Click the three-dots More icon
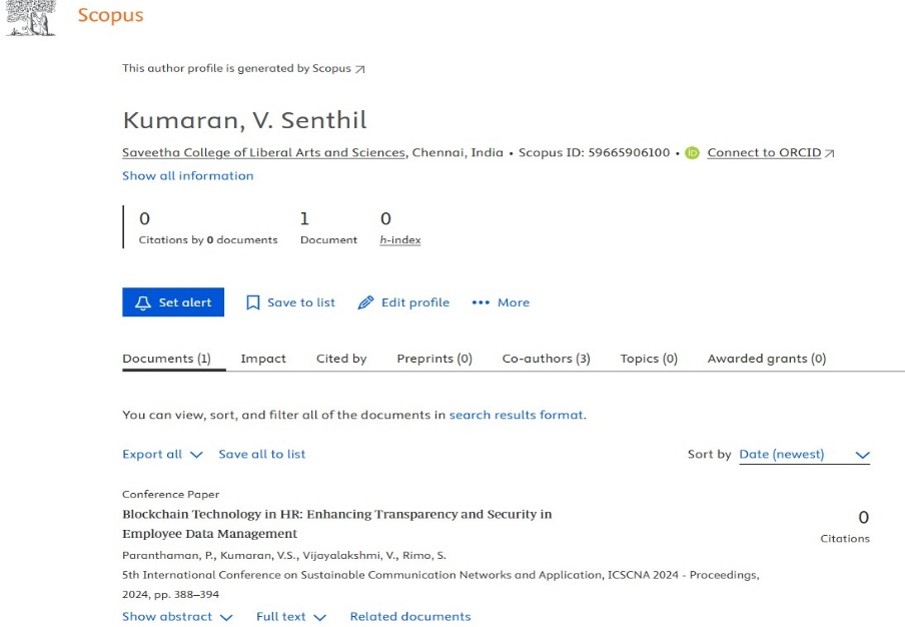The image size is (905, 627). (481, 303)
